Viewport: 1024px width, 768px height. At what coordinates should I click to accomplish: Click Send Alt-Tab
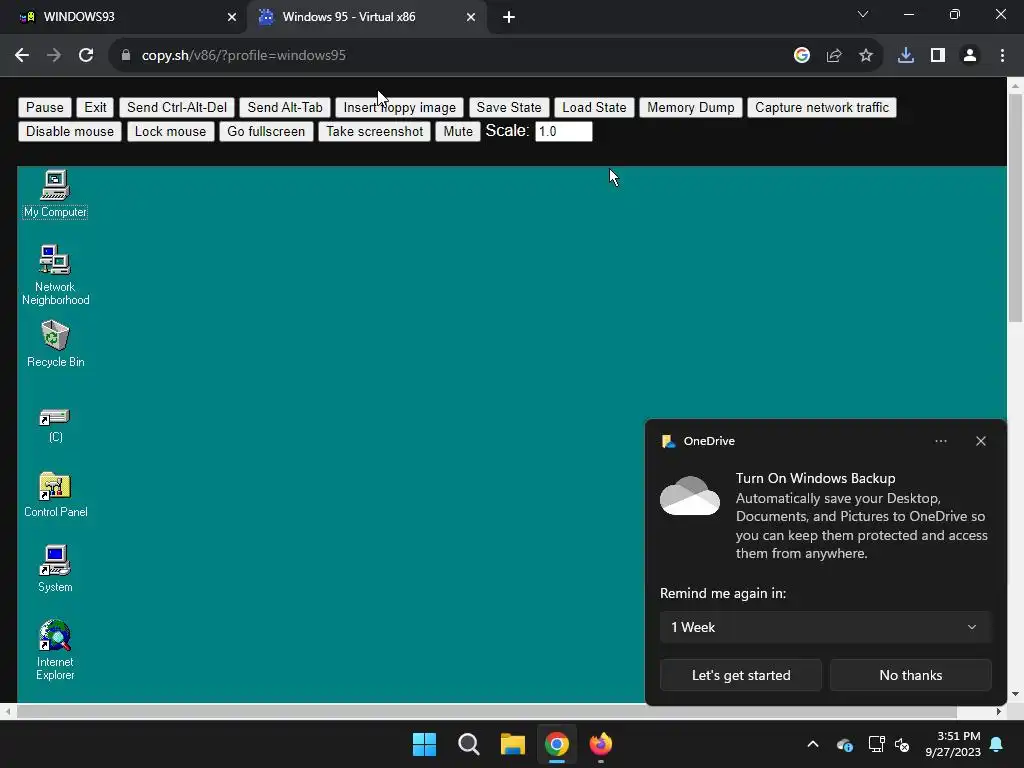pos(285,107)
